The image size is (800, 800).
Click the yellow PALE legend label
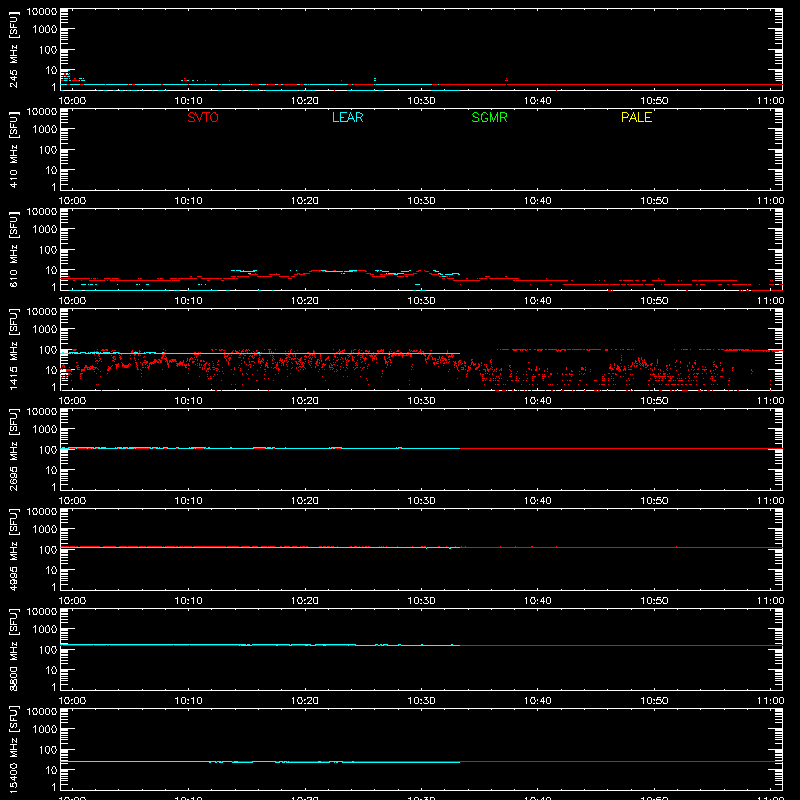point(636,117)
